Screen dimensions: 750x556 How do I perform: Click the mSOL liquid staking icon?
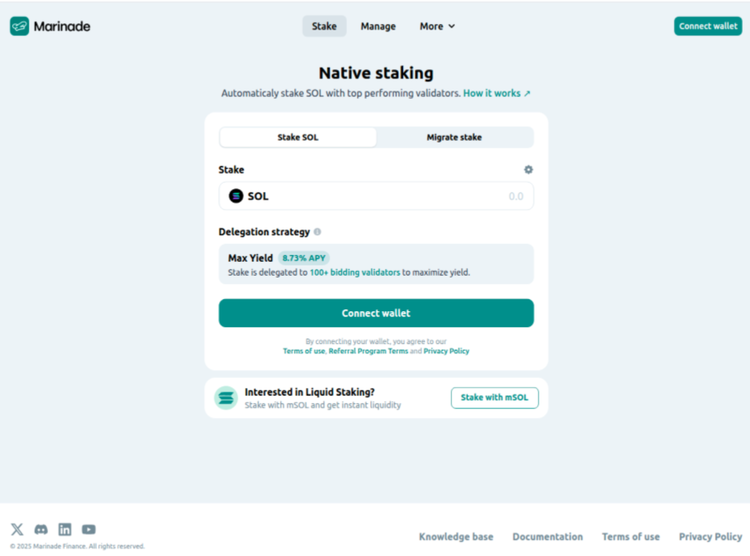click(226, 398)
